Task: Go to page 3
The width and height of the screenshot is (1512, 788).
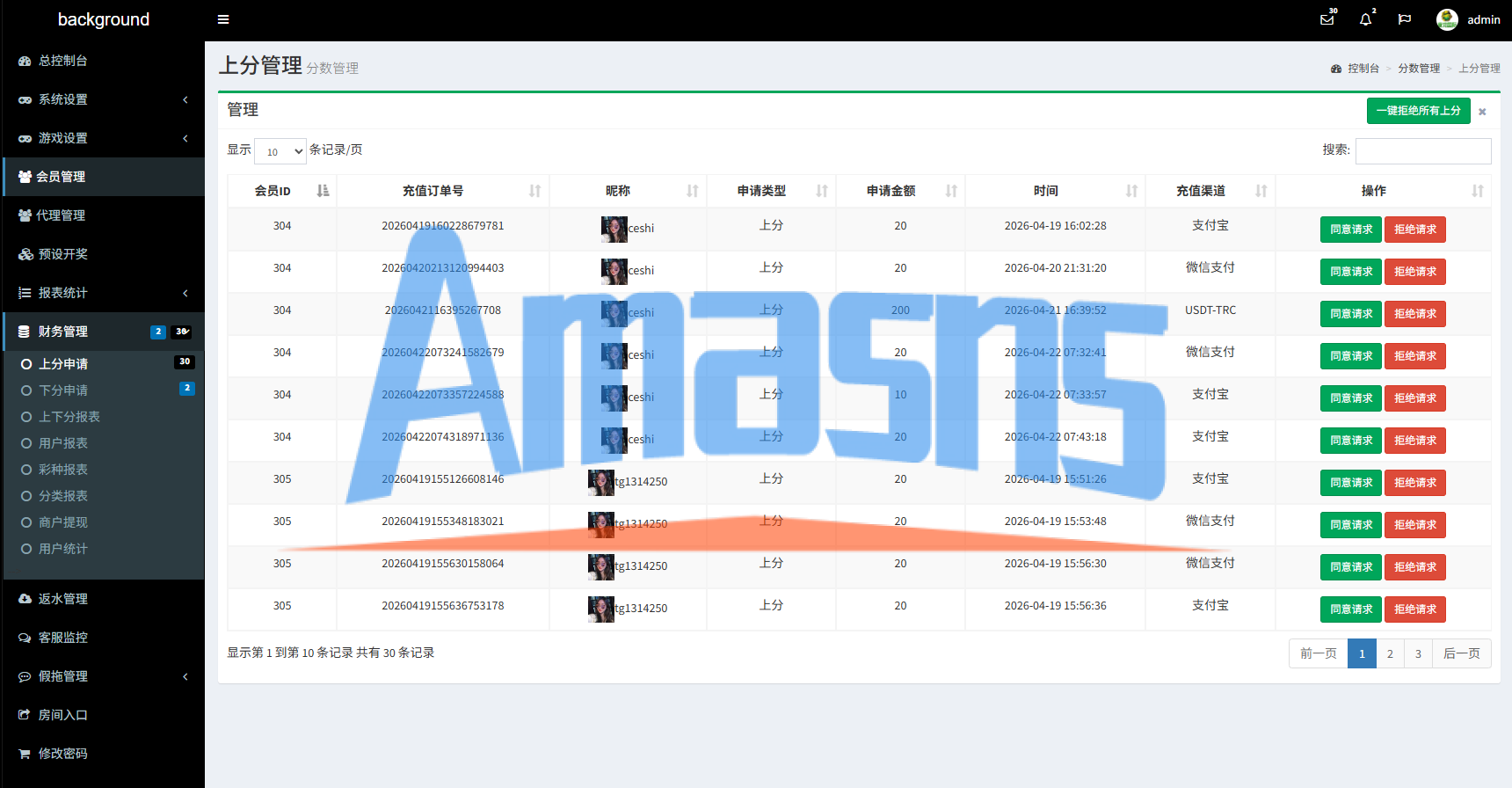Action: tap(1418, 653)
